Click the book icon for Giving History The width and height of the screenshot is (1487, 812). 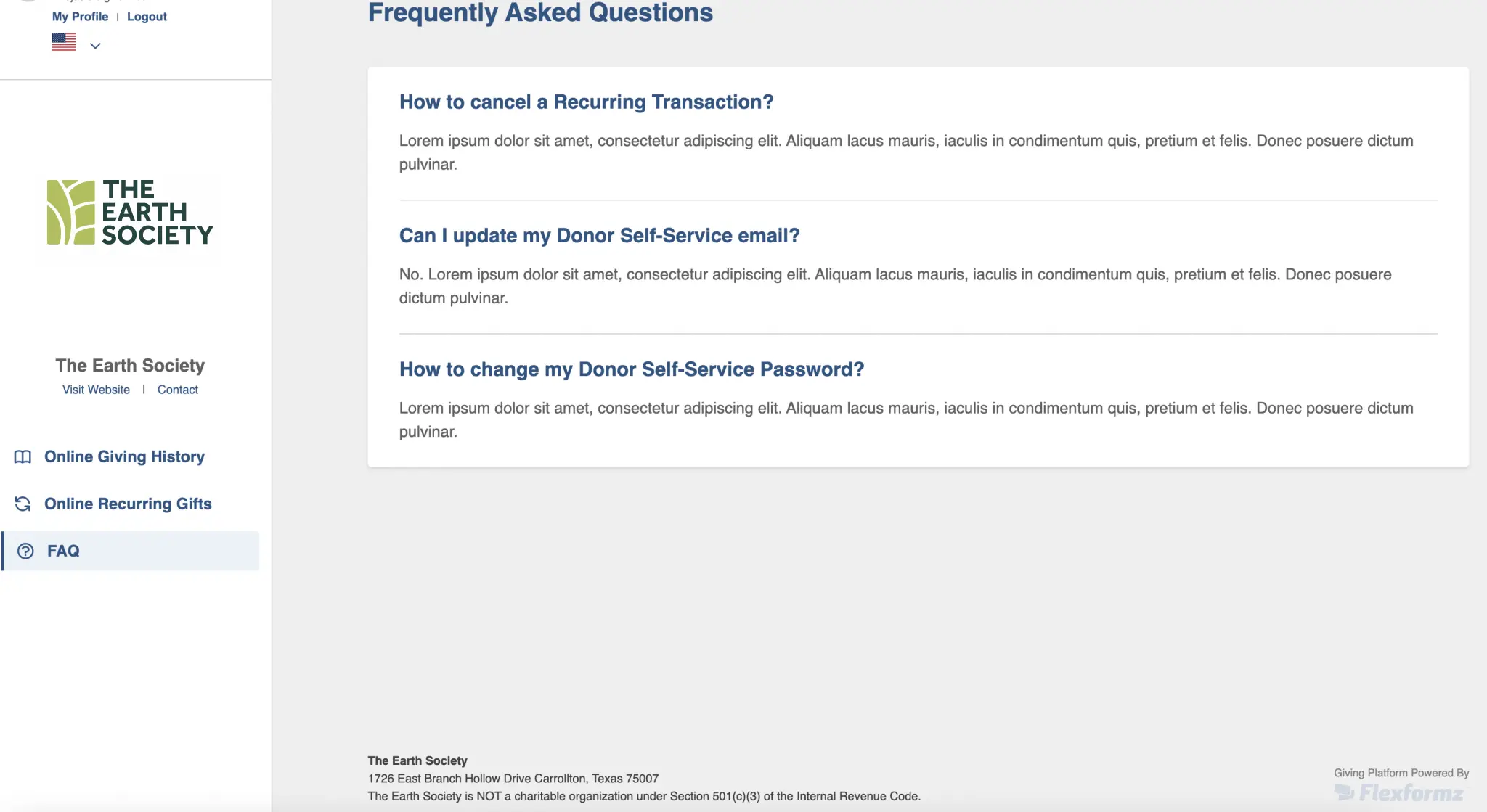pos(23,456)
